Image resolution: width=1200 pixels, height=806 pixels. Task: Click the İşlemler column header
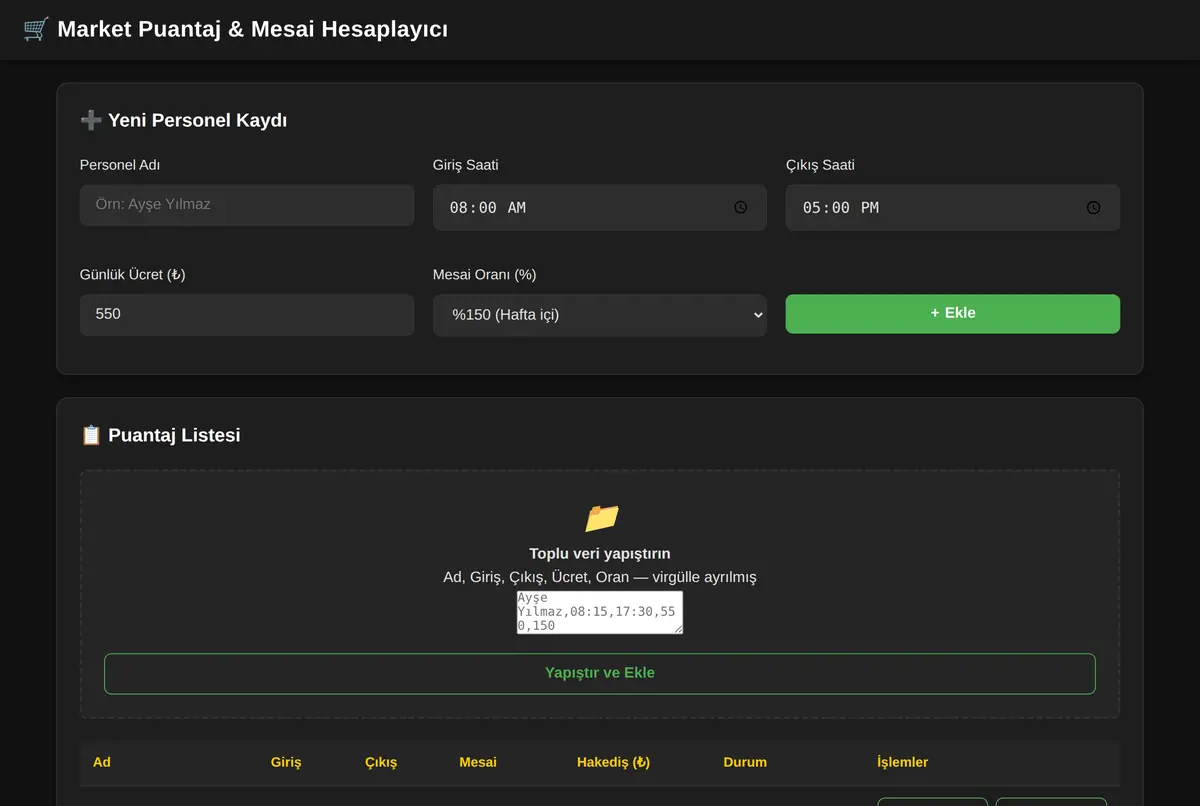pyautogui.click(x=903, y=762)
